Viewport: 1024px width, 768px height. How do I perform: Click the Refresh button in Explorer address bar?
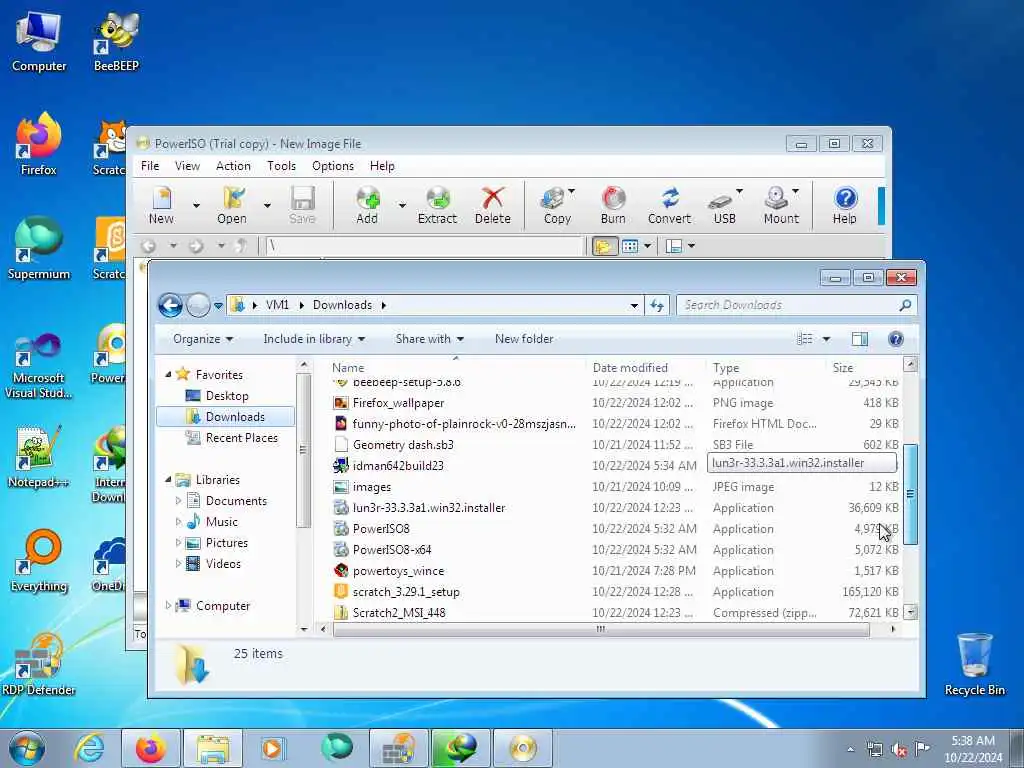tap(657, 305)
